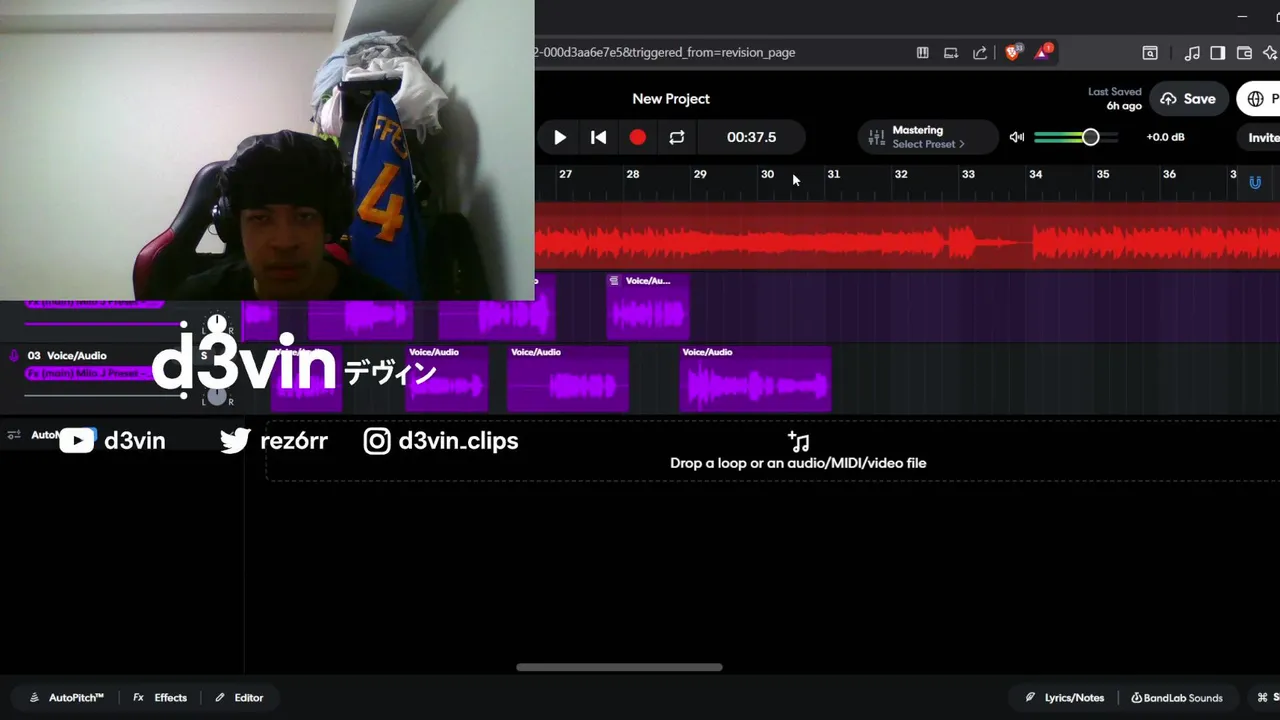Click the browser reader mode icon

pyautogui.click(x=923, y=53)
